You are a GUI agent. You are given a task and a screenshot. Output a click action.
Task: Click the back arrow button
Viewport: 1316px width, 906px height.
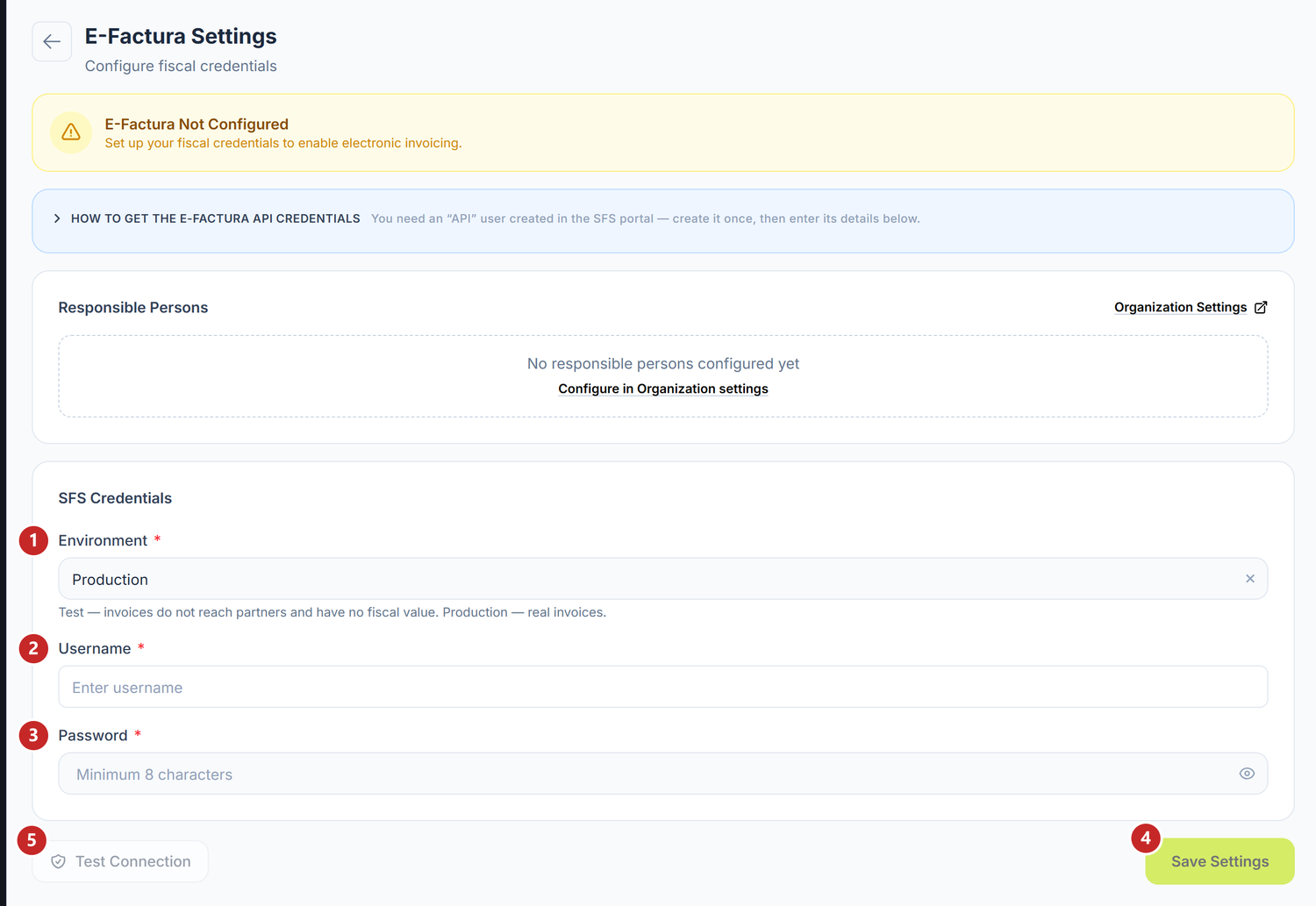tap(52, 41)
